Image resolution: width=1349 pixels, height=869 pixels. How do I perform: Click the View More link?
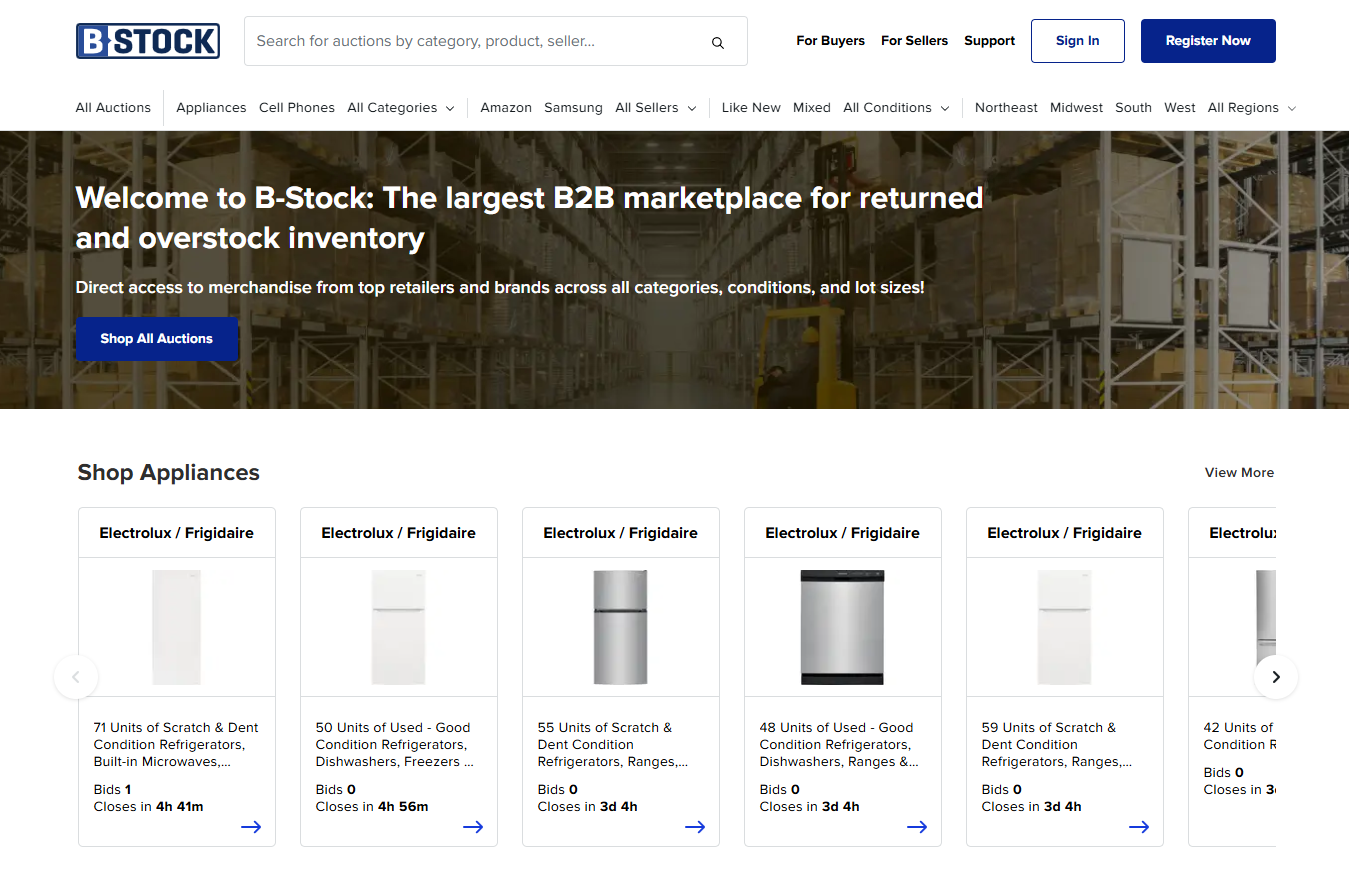pos(1239,473)
